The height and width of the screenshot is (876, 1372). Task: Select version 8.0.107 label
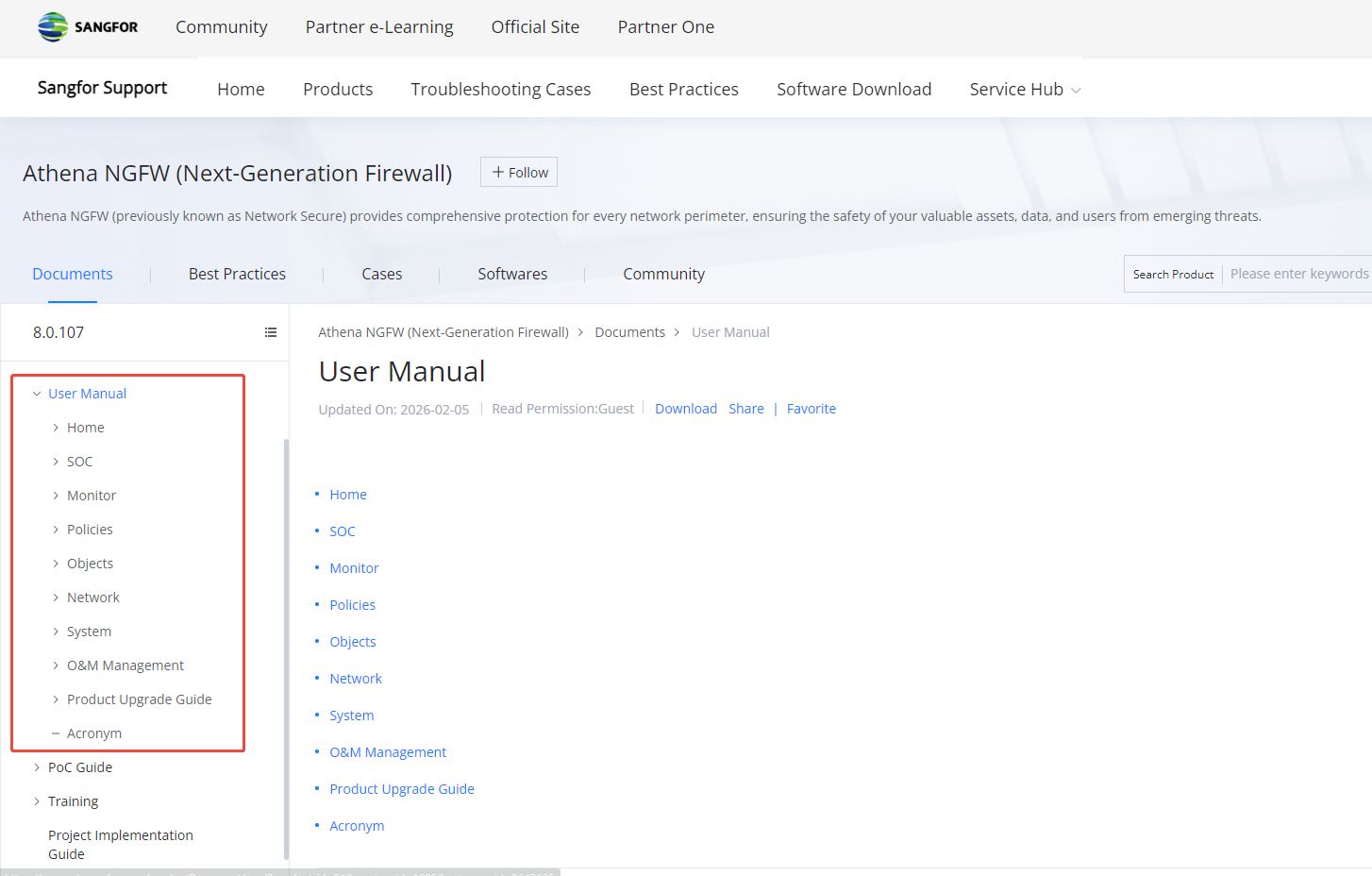pyautogui.click(x=59, y=332)
